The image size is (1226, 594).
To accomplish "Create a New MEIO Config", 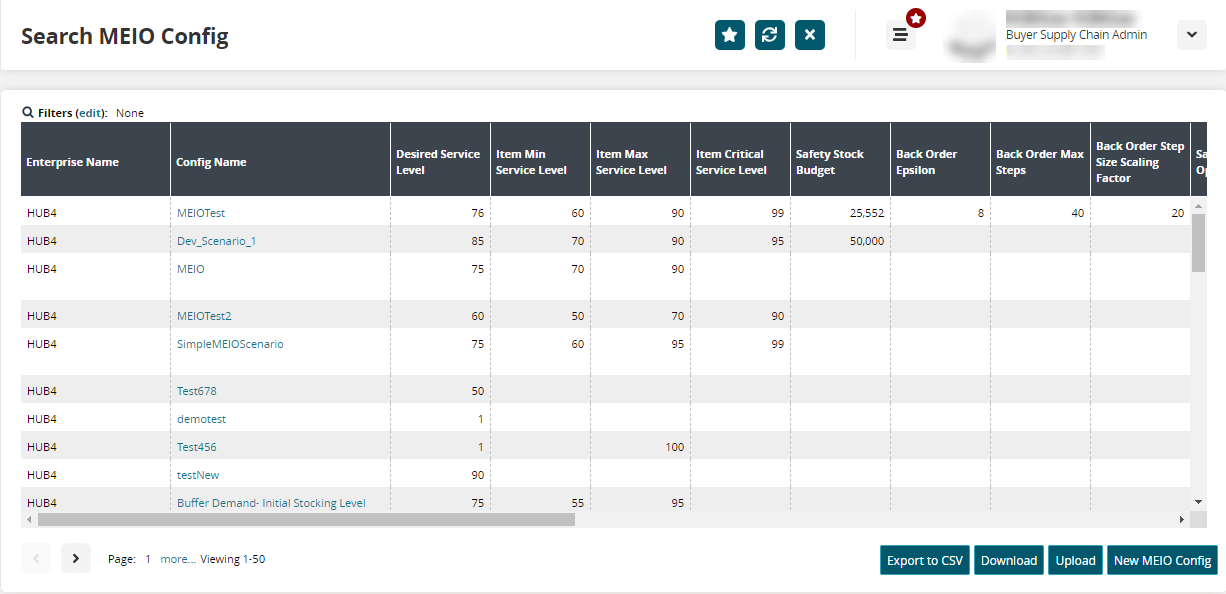I will (x=1162, y=560).
